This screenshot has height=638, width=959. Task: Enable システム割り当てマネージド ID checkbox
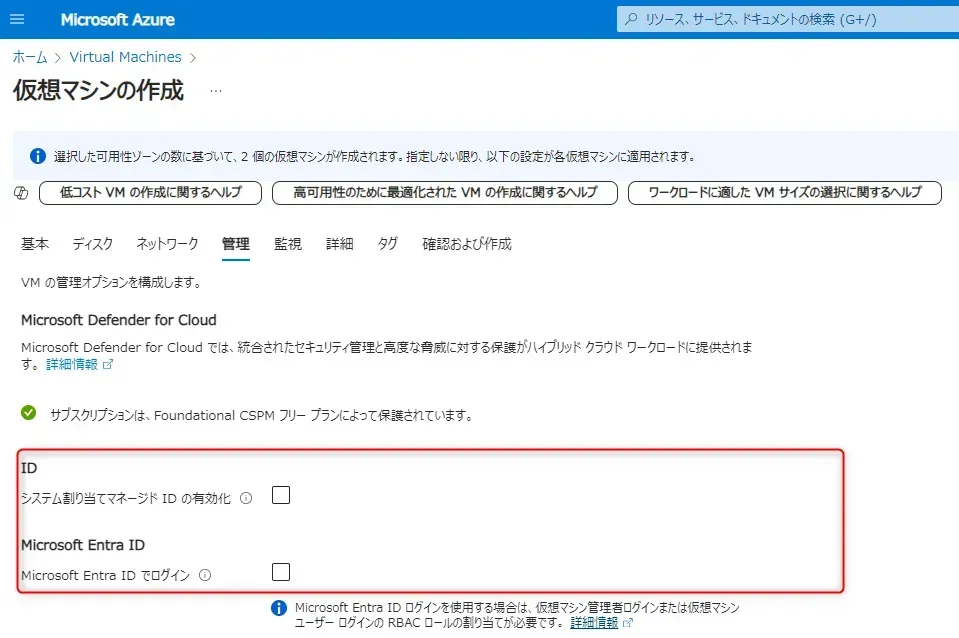pos(281,495)
